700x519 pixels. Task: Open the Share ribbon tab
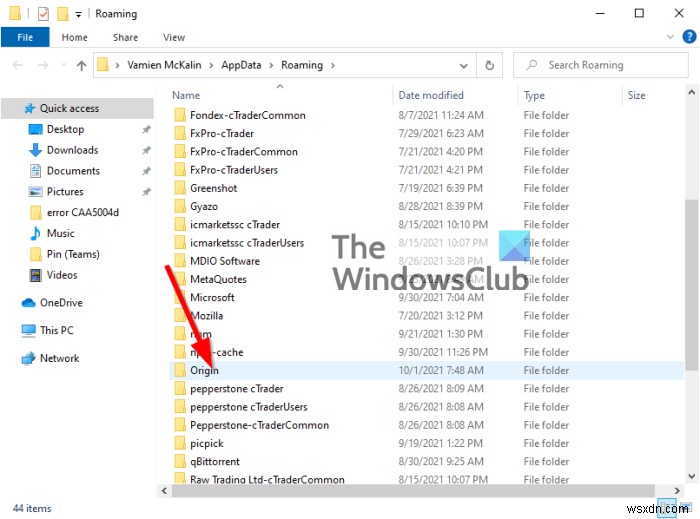pyautogui.click(x=126, y=37)
